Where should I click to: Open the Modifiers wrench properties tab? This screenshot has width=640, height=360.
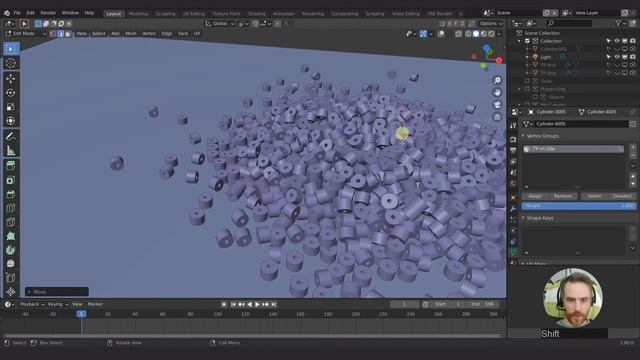pos(513,209)
